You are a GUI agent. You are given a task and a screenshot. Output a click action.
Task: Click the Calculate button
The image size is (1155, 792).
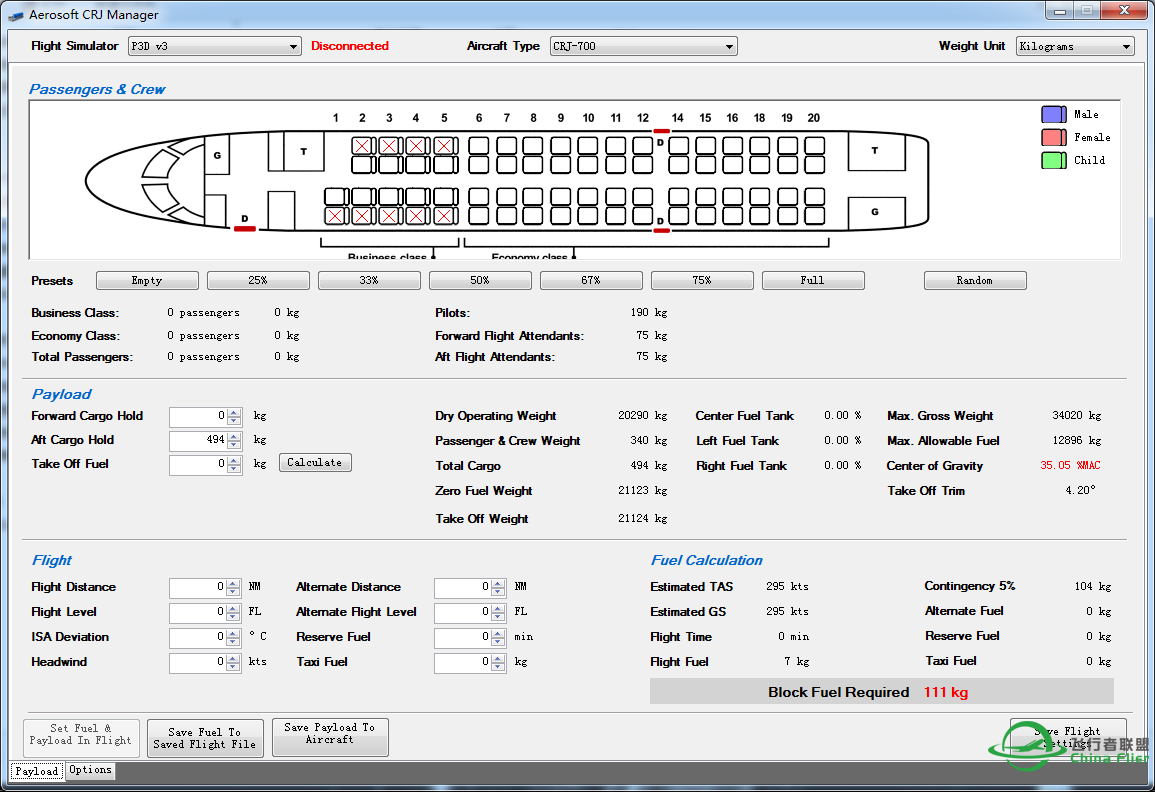[x=315, y=463]
